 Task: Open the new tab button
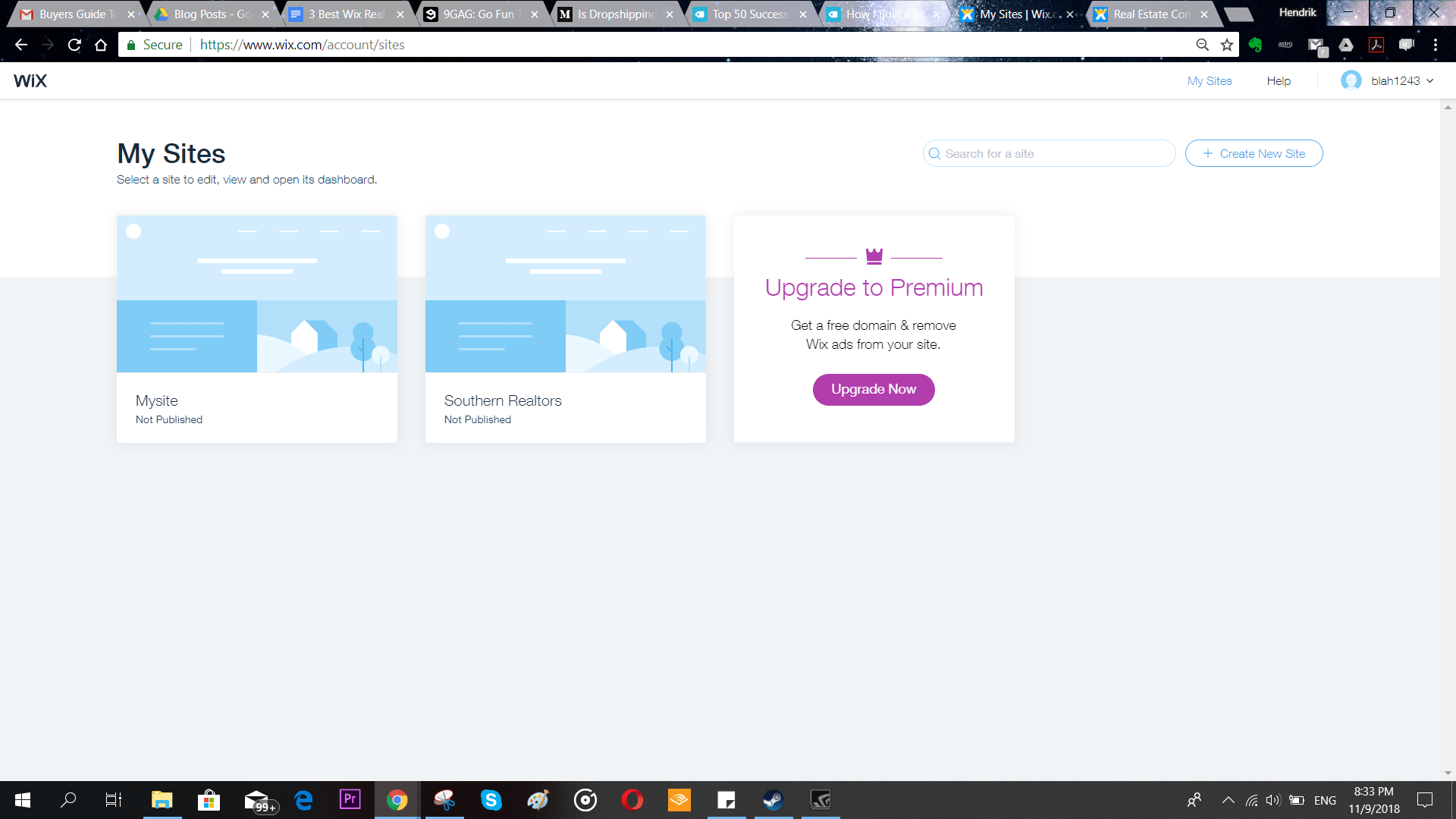(1238, 14)
